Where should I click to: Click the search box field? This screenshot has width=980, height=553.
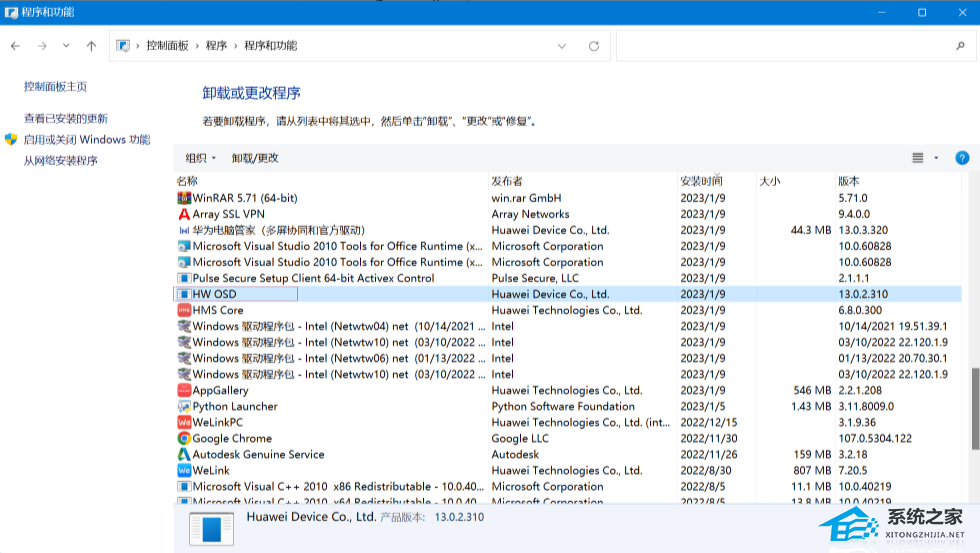click(x=796, y=46)
